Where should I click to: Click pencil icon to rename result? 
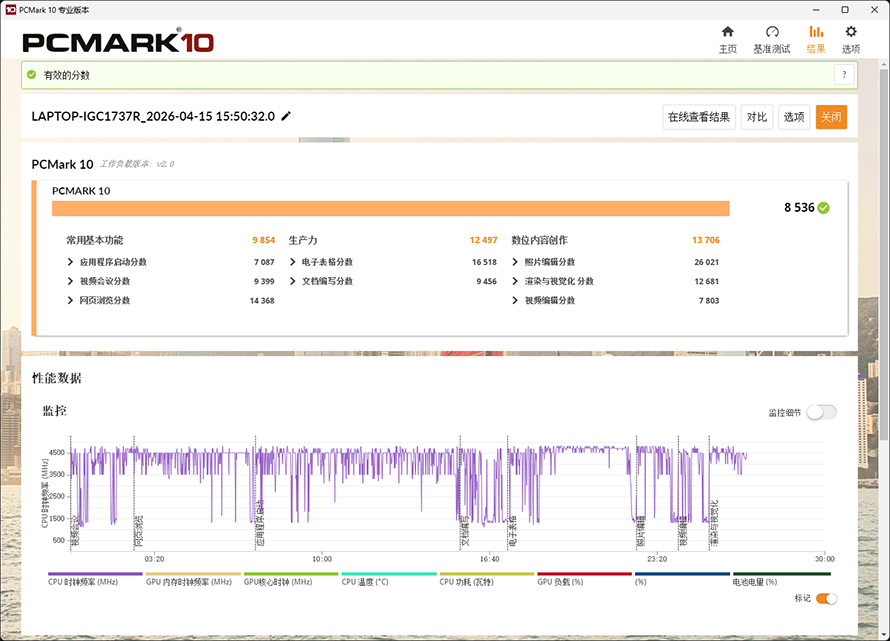point(286,116)
